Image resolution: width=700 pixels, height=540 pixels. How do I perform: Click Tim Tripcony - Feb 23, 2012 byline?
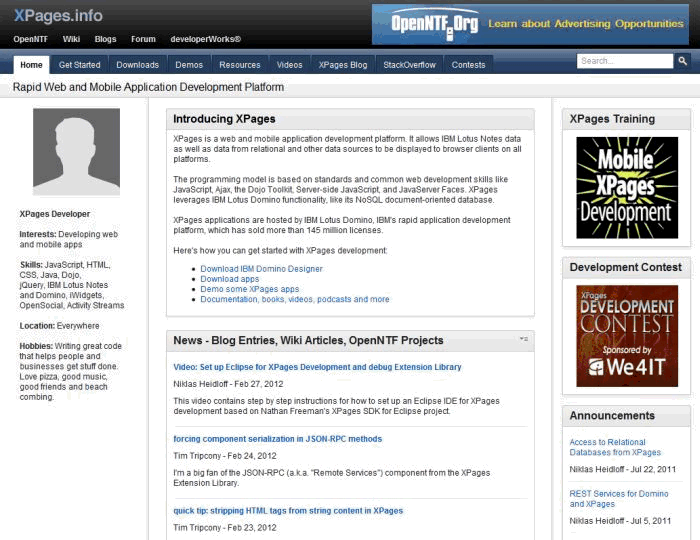point(225,528)
